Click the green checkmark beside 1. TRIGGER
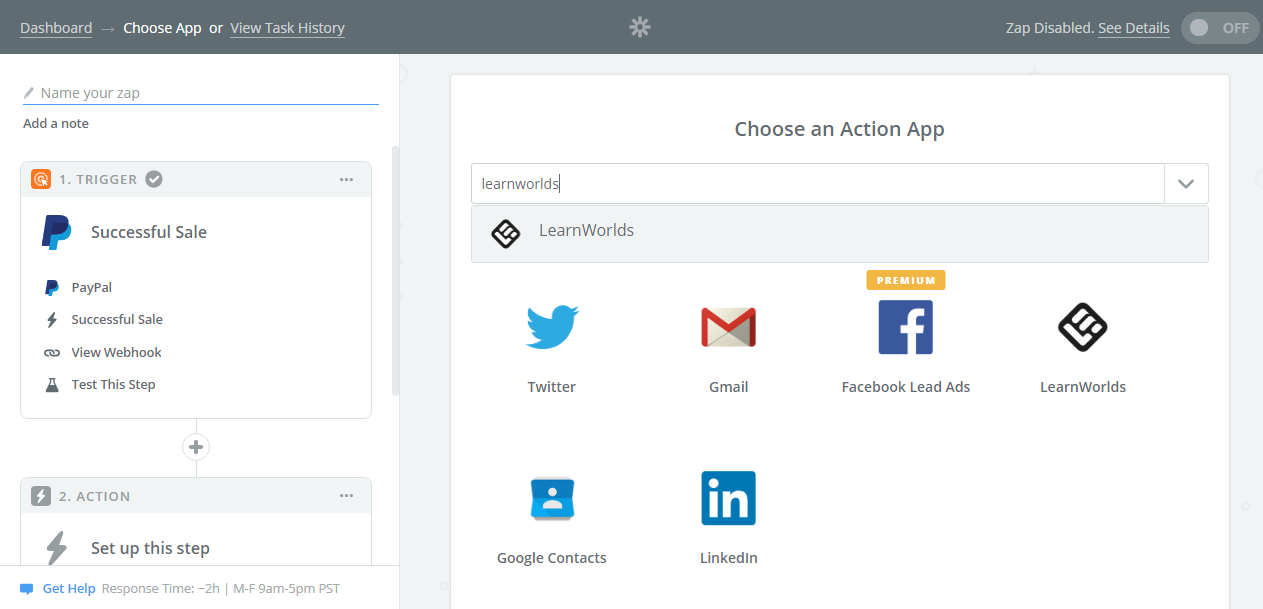Image resolution: width=1263 pixels, height=609 pixels. [154, 180]
